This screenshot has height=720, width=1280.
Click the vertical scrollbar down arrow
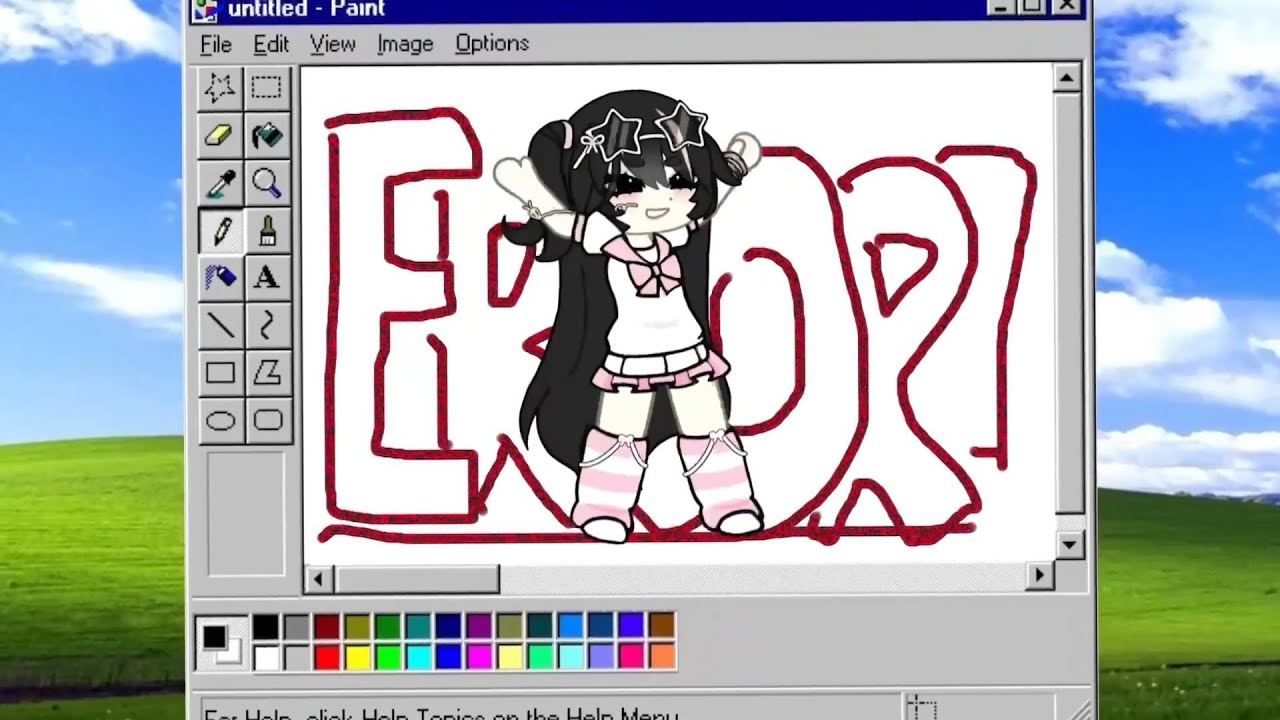coord(1068,545)
